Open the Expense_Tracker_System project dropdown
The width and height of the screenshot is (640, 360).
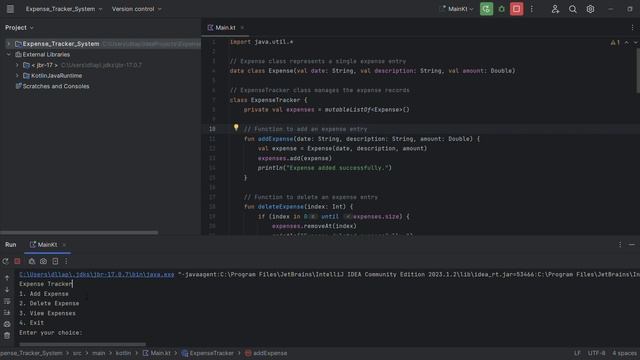(x=64, y=9)
